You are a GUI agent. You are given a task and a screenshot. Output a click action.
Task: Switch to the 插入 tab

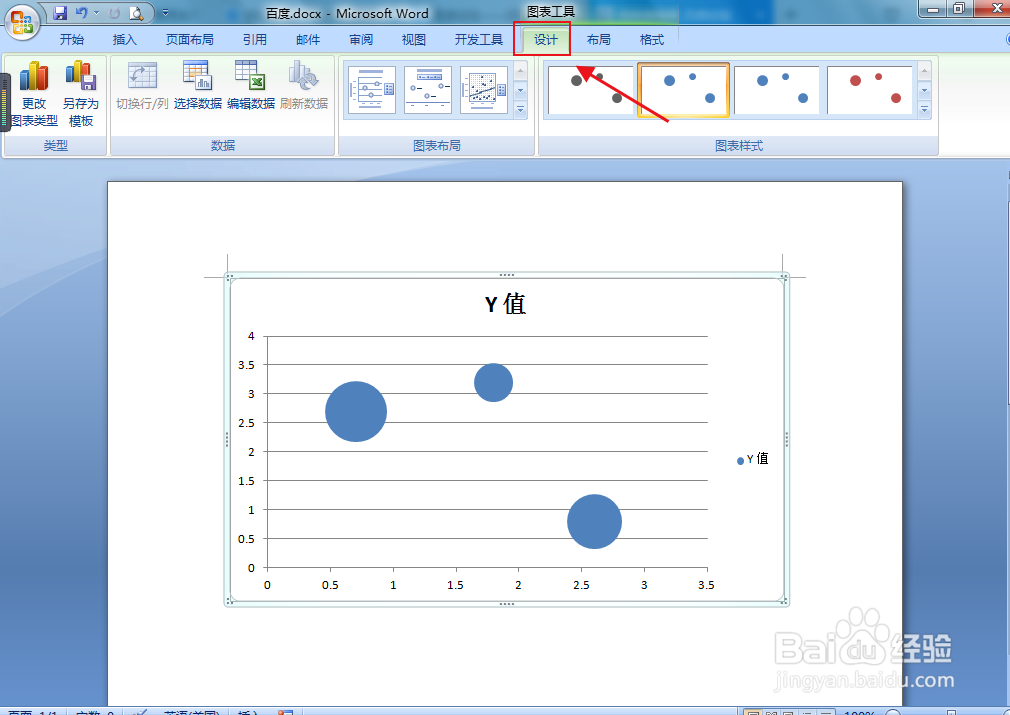click(124, 40)
